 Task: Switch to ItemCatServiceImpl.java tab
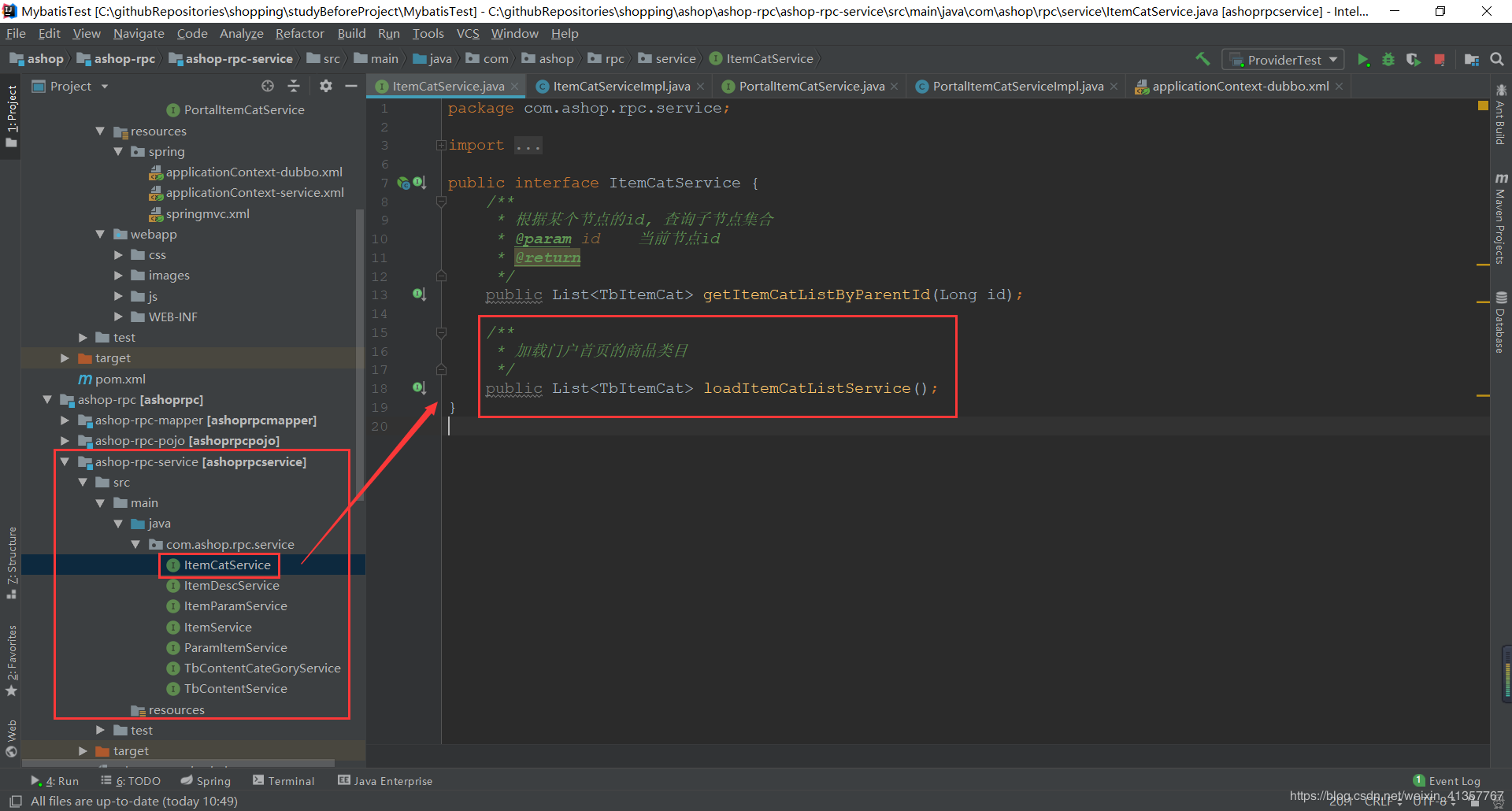621,87
